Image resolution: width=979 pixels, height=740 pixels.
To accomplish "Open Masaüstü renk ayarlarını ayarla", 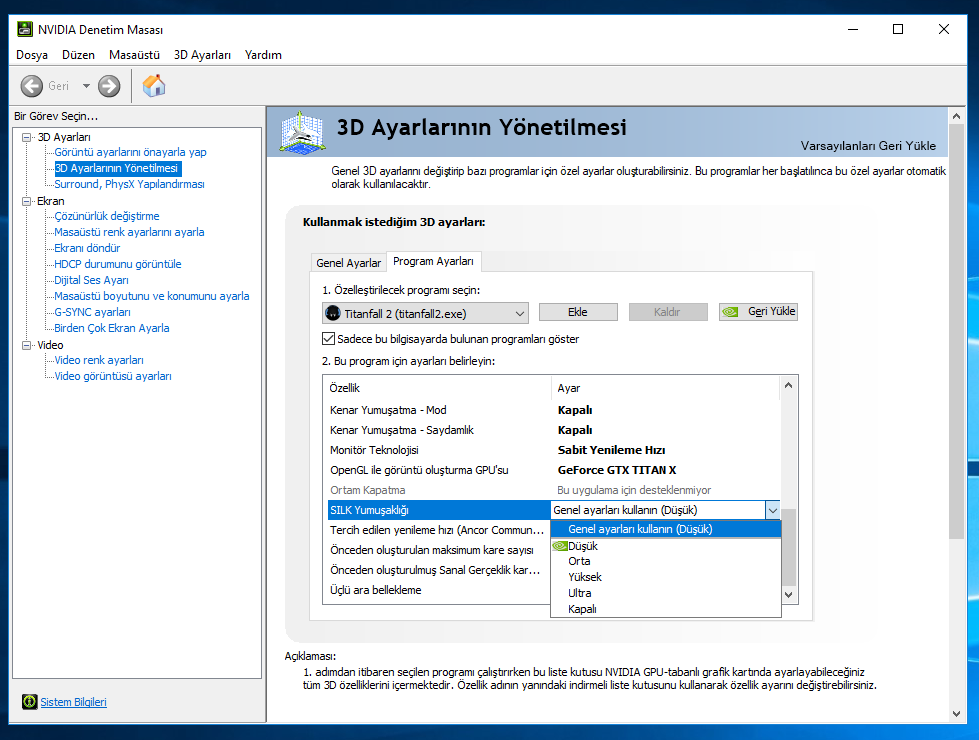I will click(129, 232).
